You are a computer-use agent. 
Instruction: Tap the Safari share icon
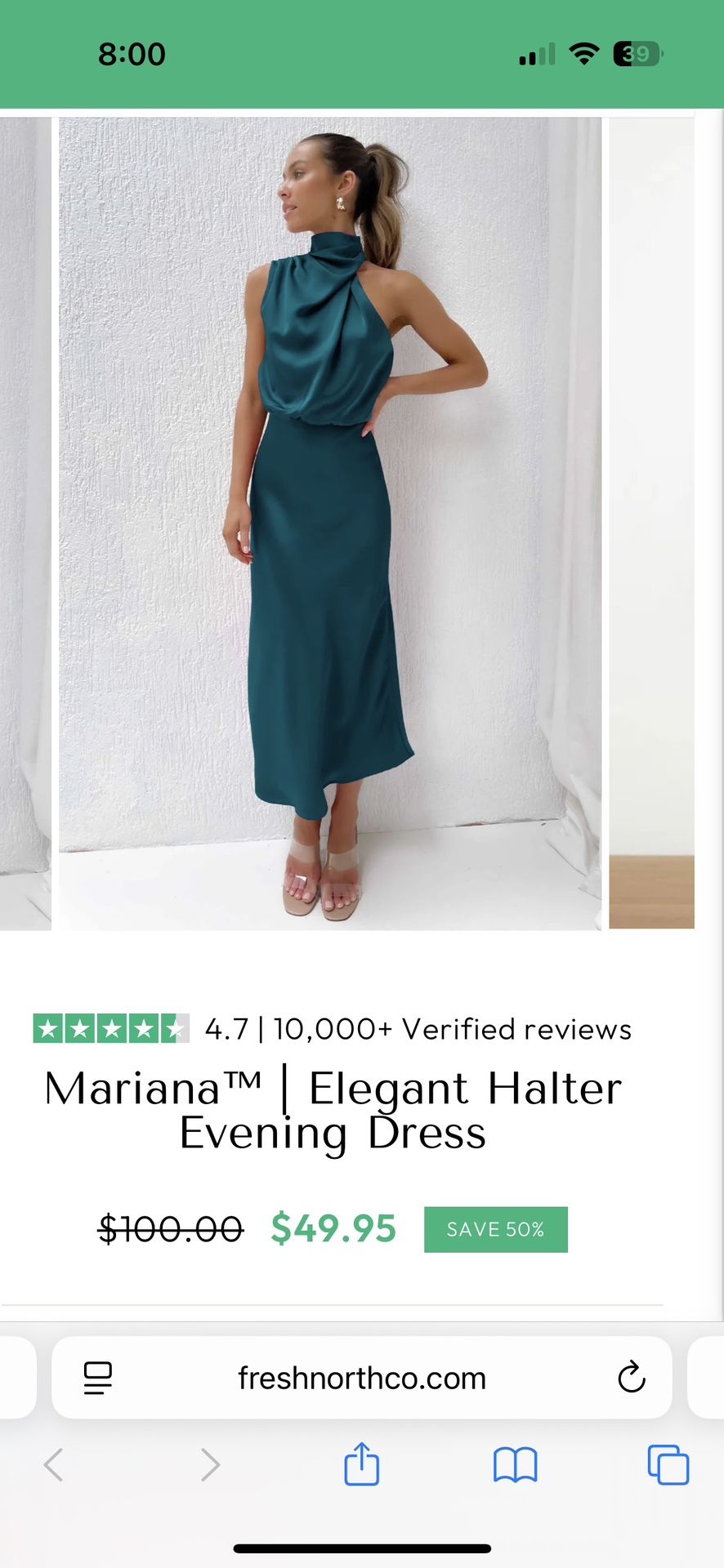361,1463
